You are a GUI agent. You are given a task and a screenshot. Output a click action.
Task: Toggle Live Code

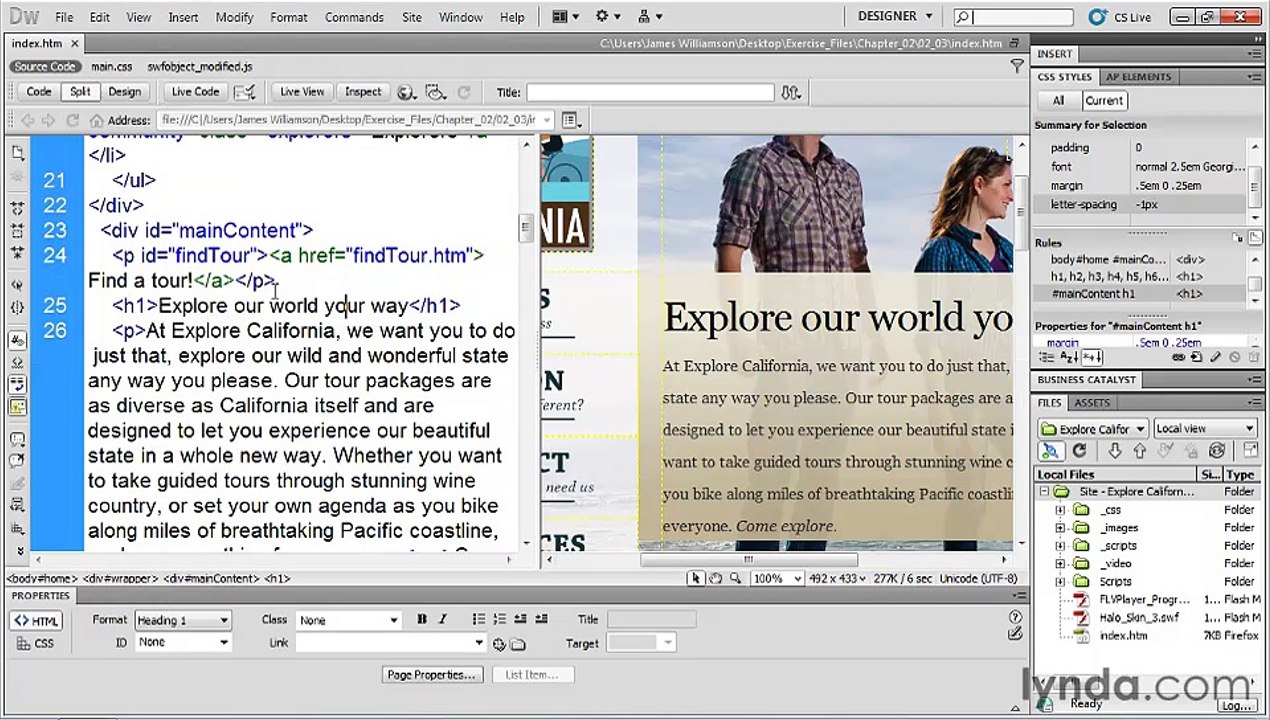[195, 92]
